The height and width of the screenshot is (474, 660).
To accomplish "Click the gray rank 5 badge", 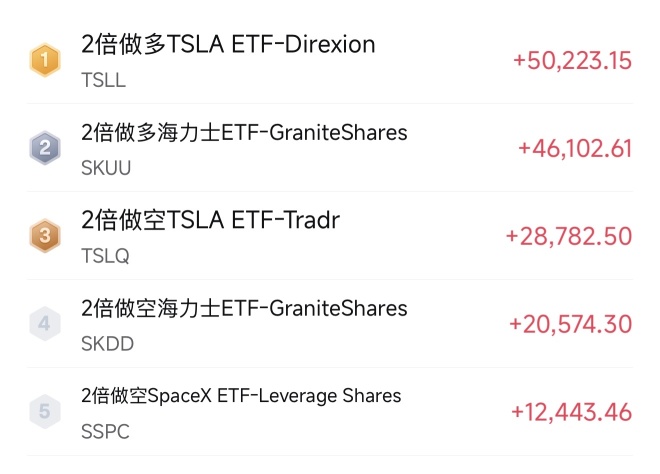I will pos(45,412).
